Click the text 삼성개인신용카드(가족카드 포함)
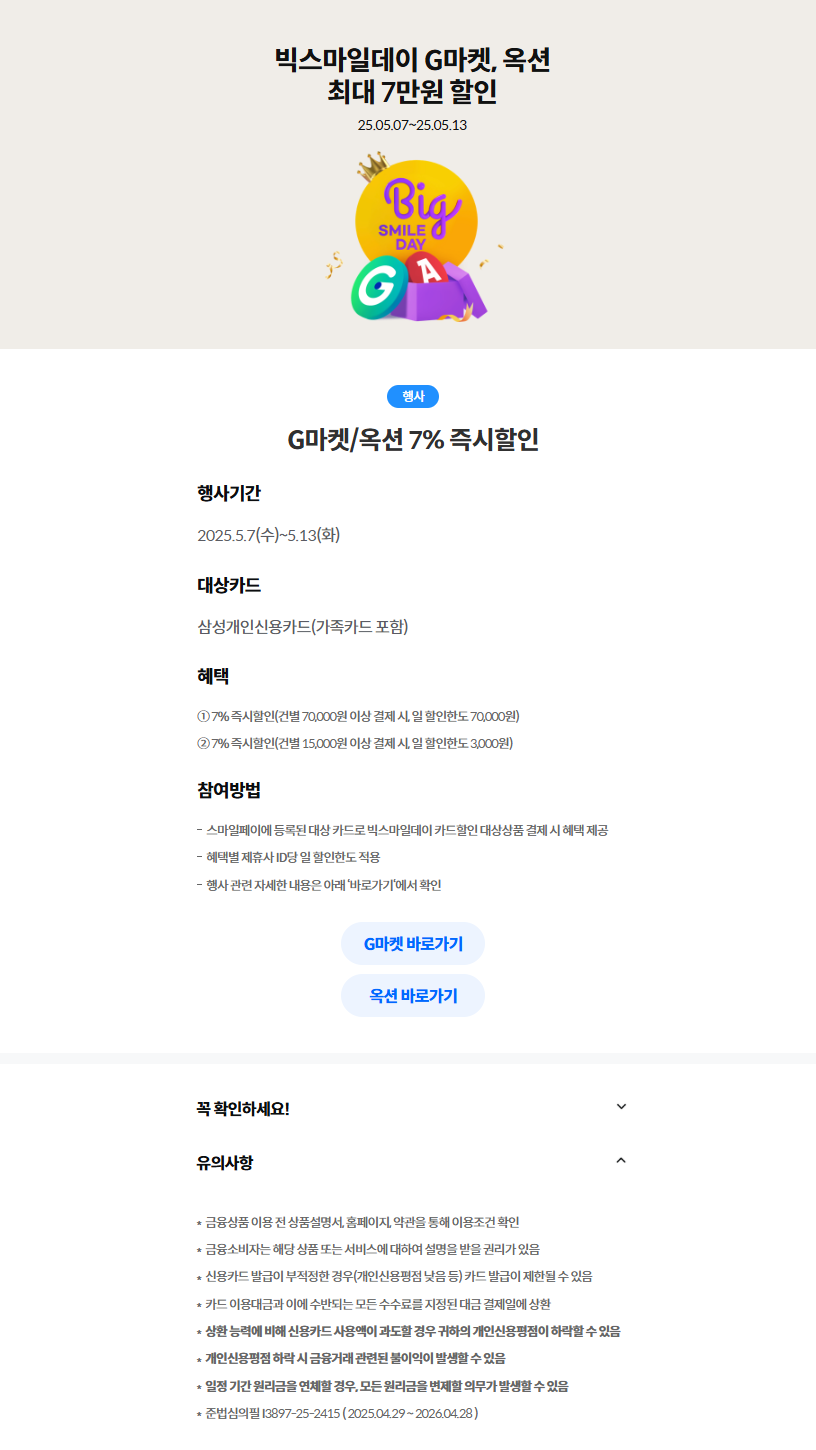816x1450 pixels. (x=303, y=627)
